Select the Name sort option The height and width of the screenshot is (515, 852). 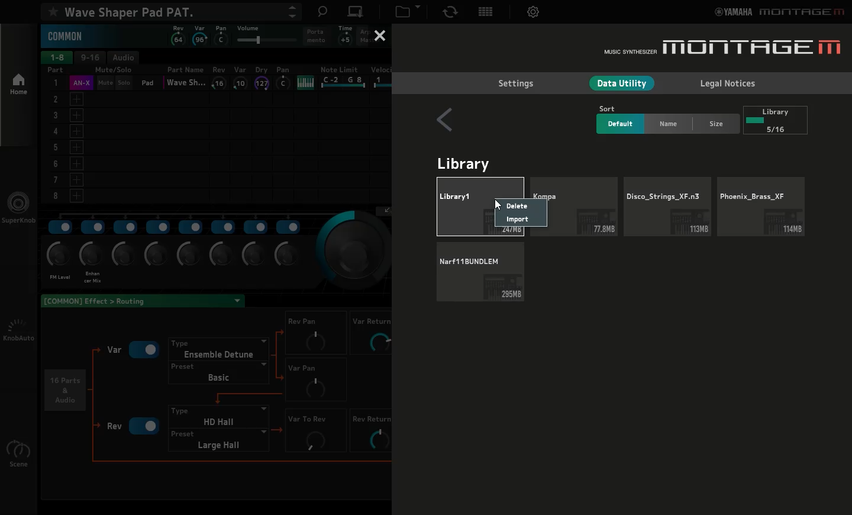coord(668,124)
